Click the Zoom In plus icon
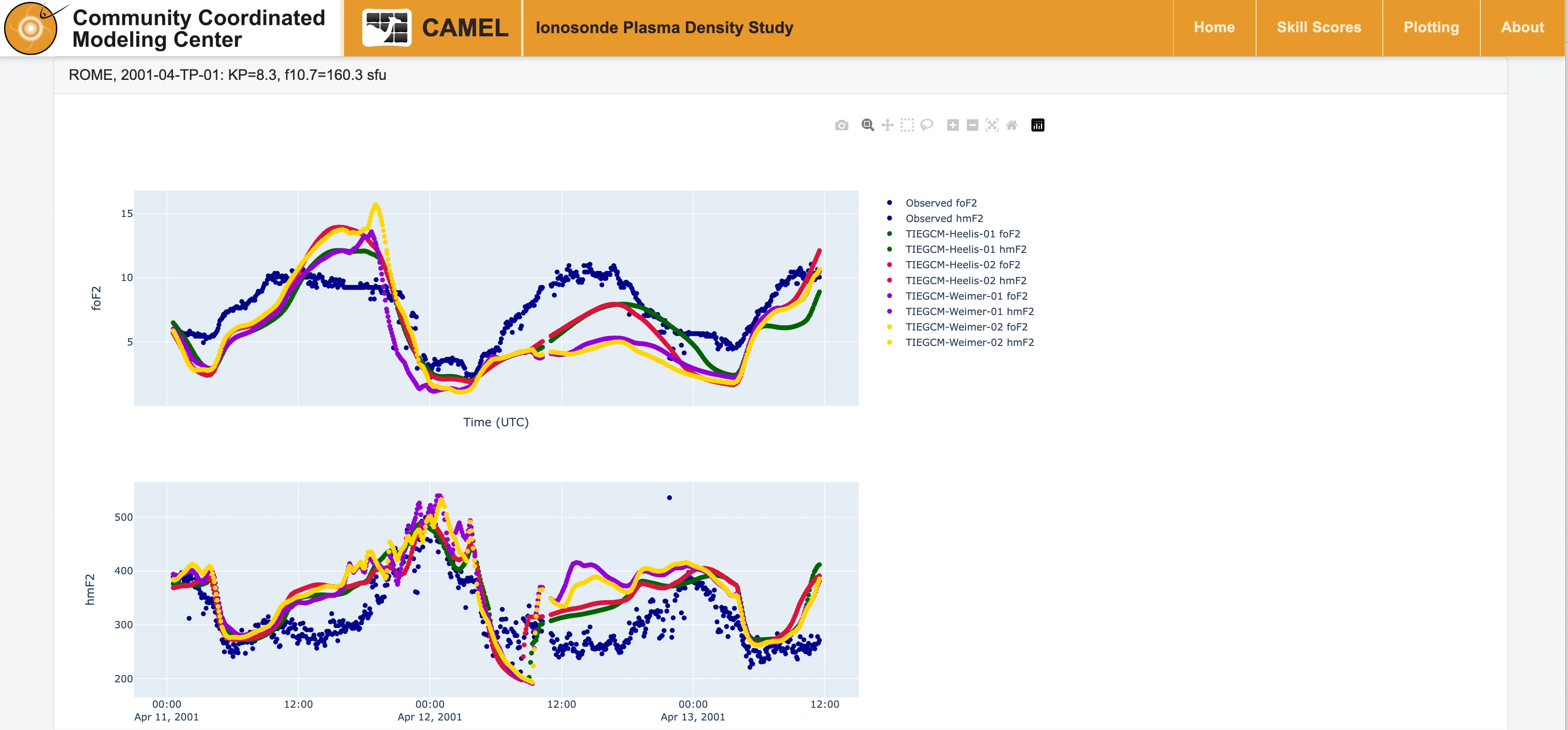Viewport: 1568px width, 730px height. pos(952,125)
